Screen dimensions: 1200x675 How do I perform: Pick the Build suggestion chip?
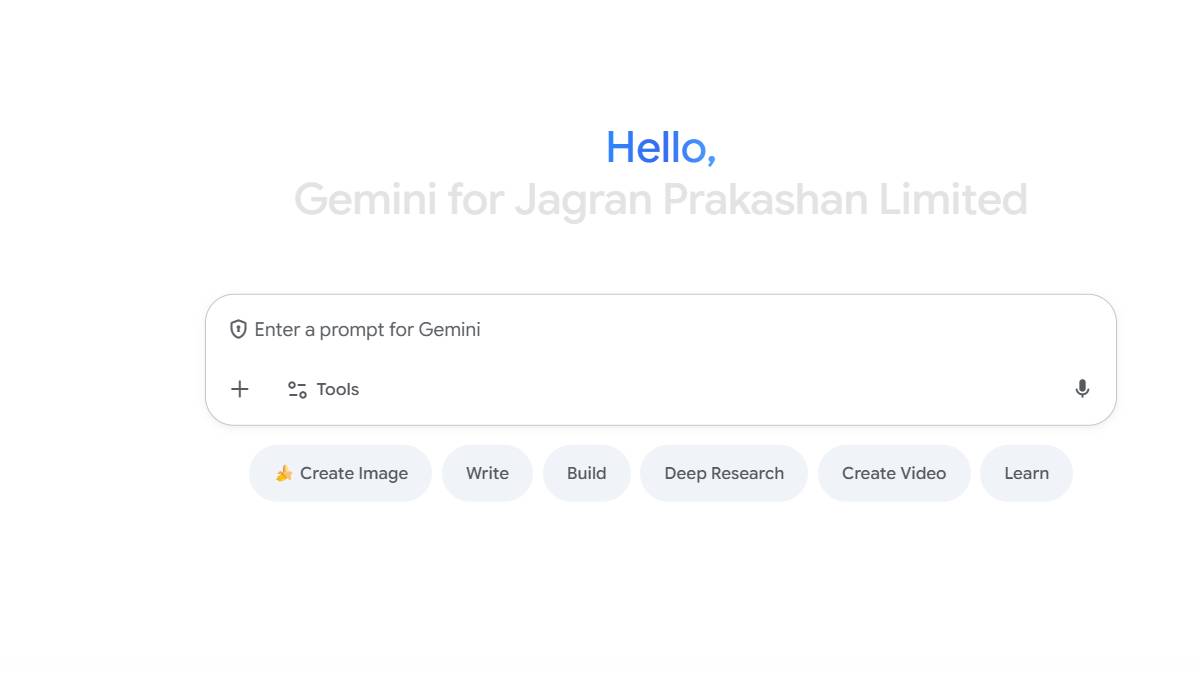(586, 473)
